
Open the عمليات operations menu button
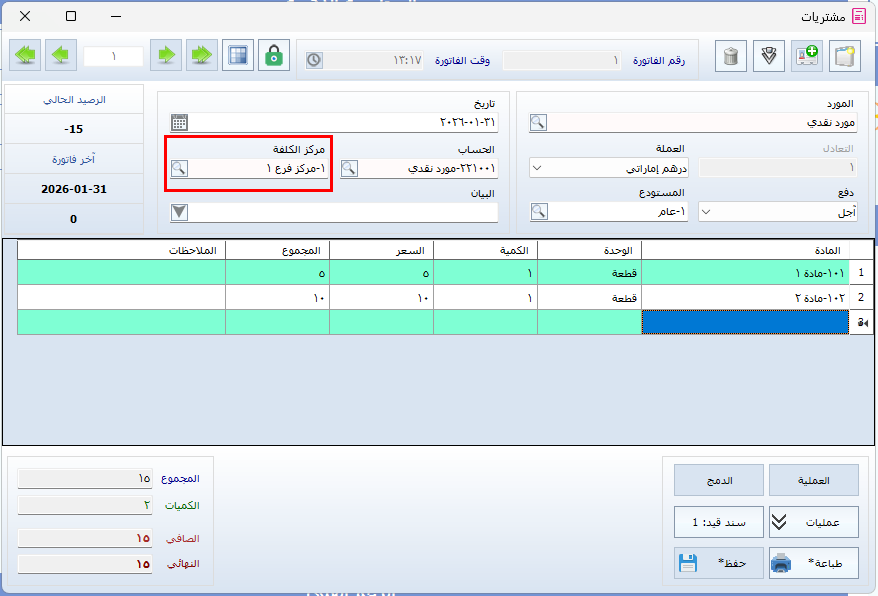point(813,521)
